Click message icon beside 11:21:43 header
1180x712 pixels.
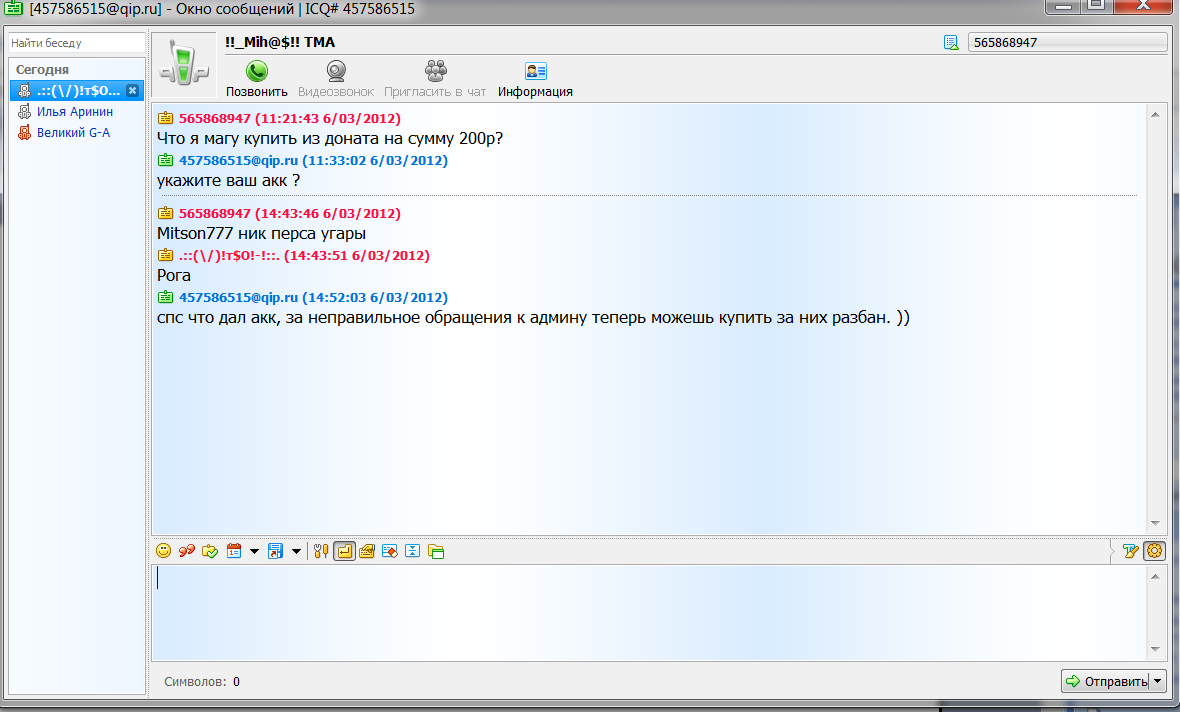coord(166,118)
